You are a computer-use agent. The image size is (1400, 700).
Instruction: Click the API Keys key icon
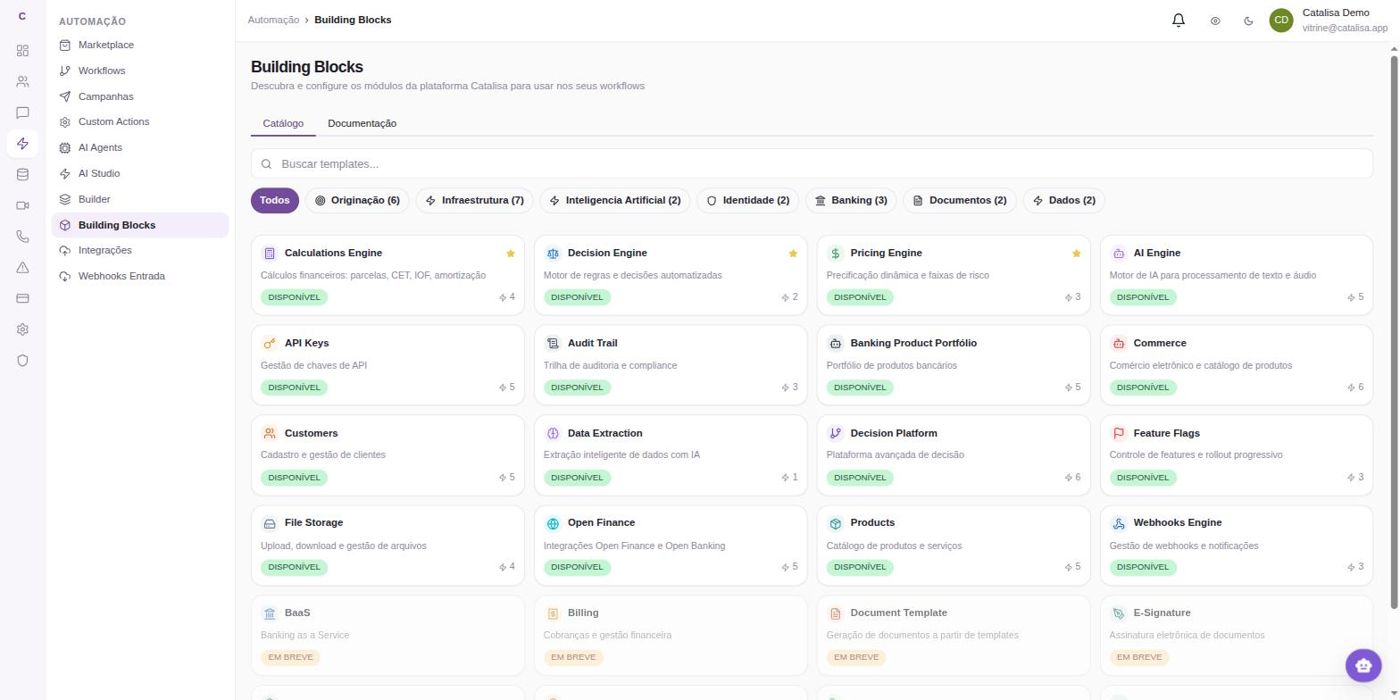pyautogui.click(x=269, y=343)
